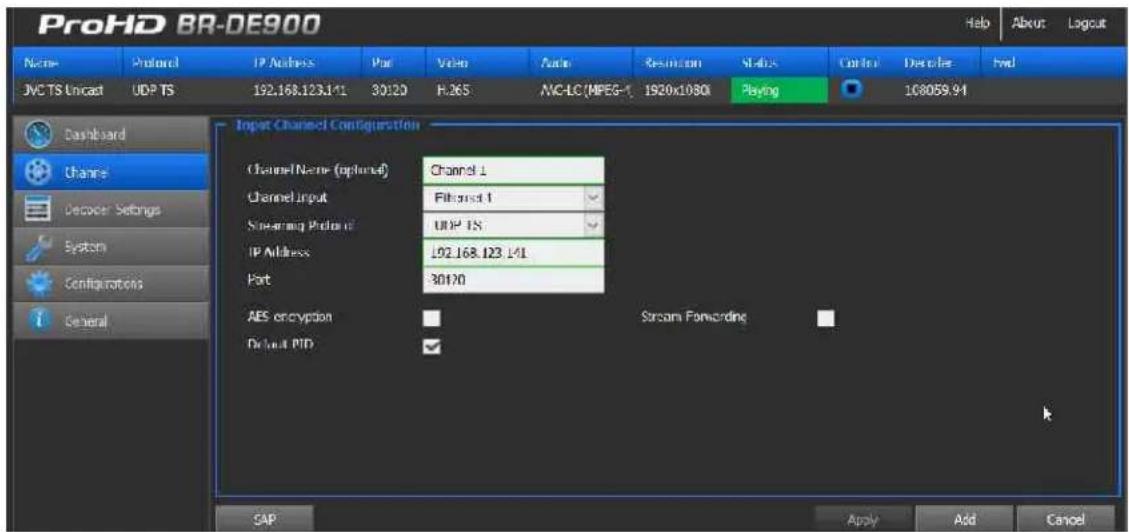Image resolution: width=1129 pixels, height=532 pixels.
Task: Click the Dashboard gauge icon
Action: (36, 135)
